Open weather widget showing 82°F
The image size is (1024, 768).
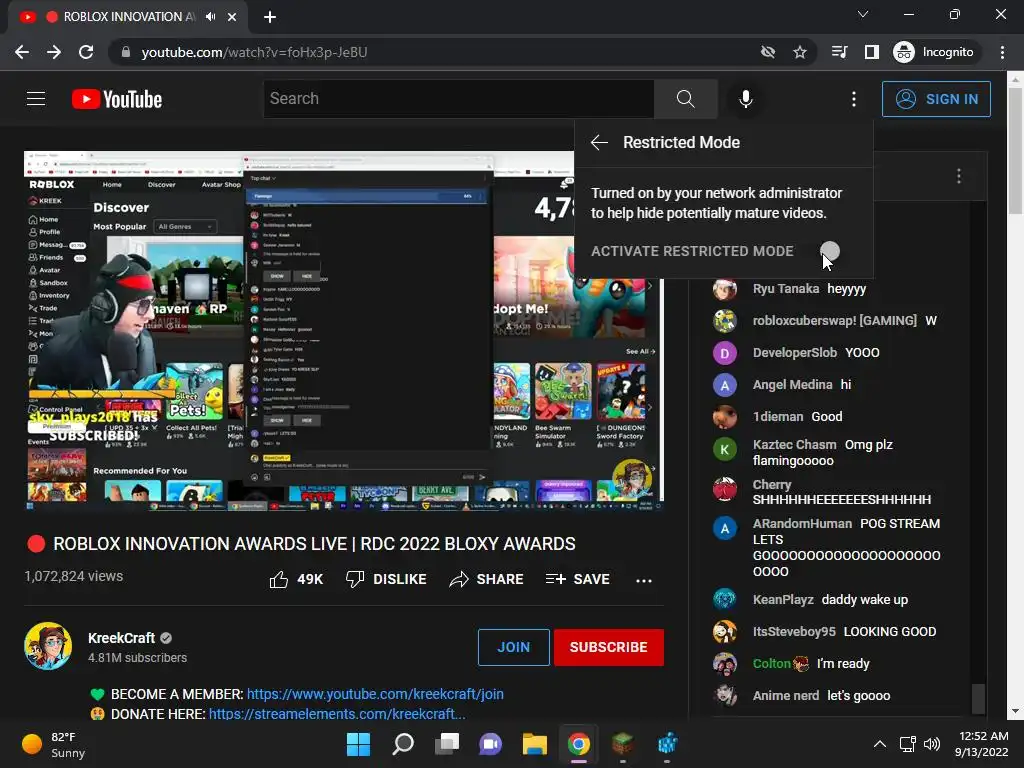[54, 744]
